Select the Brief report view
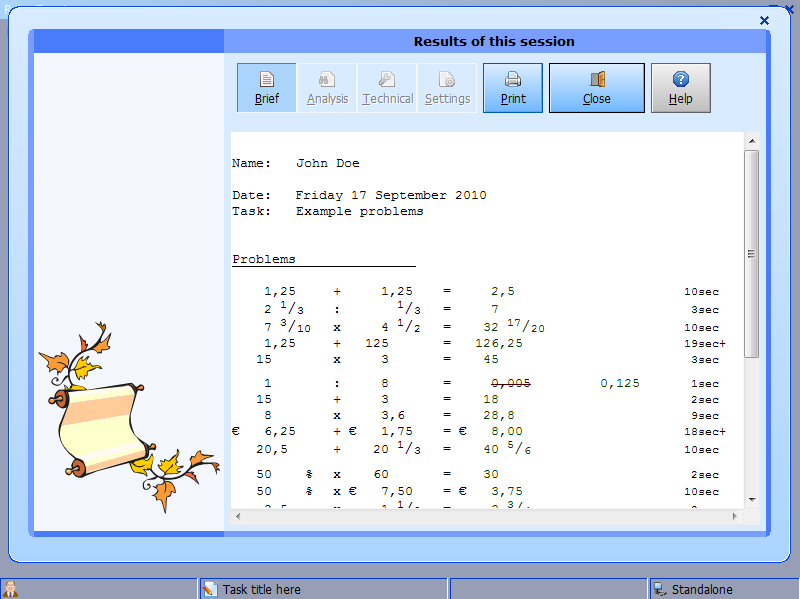The width and height of the screenshot is (800, 599). pyautogui.click(x=267, y=88)
